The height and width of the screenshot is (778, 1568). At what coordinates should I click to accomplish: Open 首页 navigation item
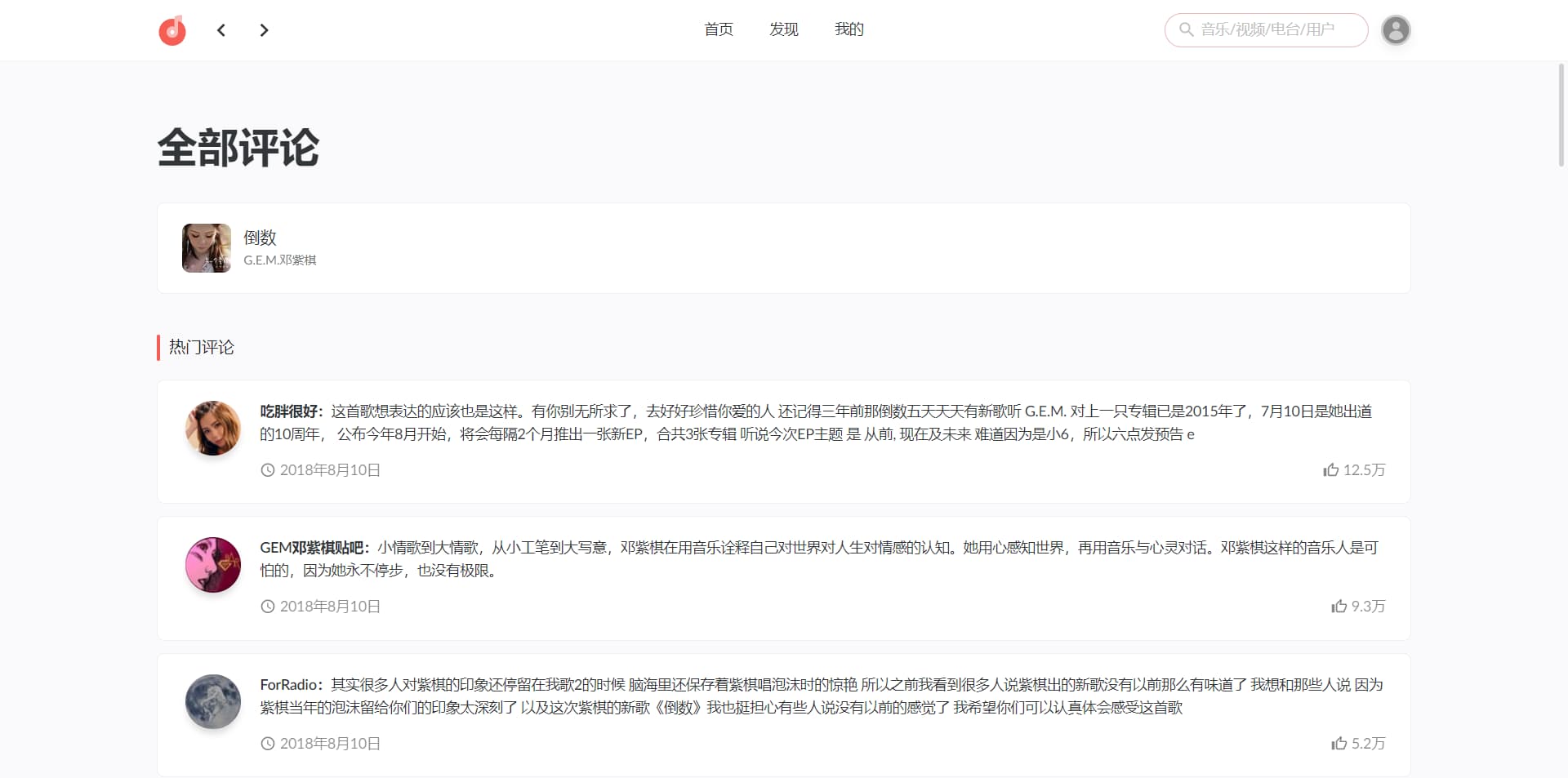click(x=718, y=29)
